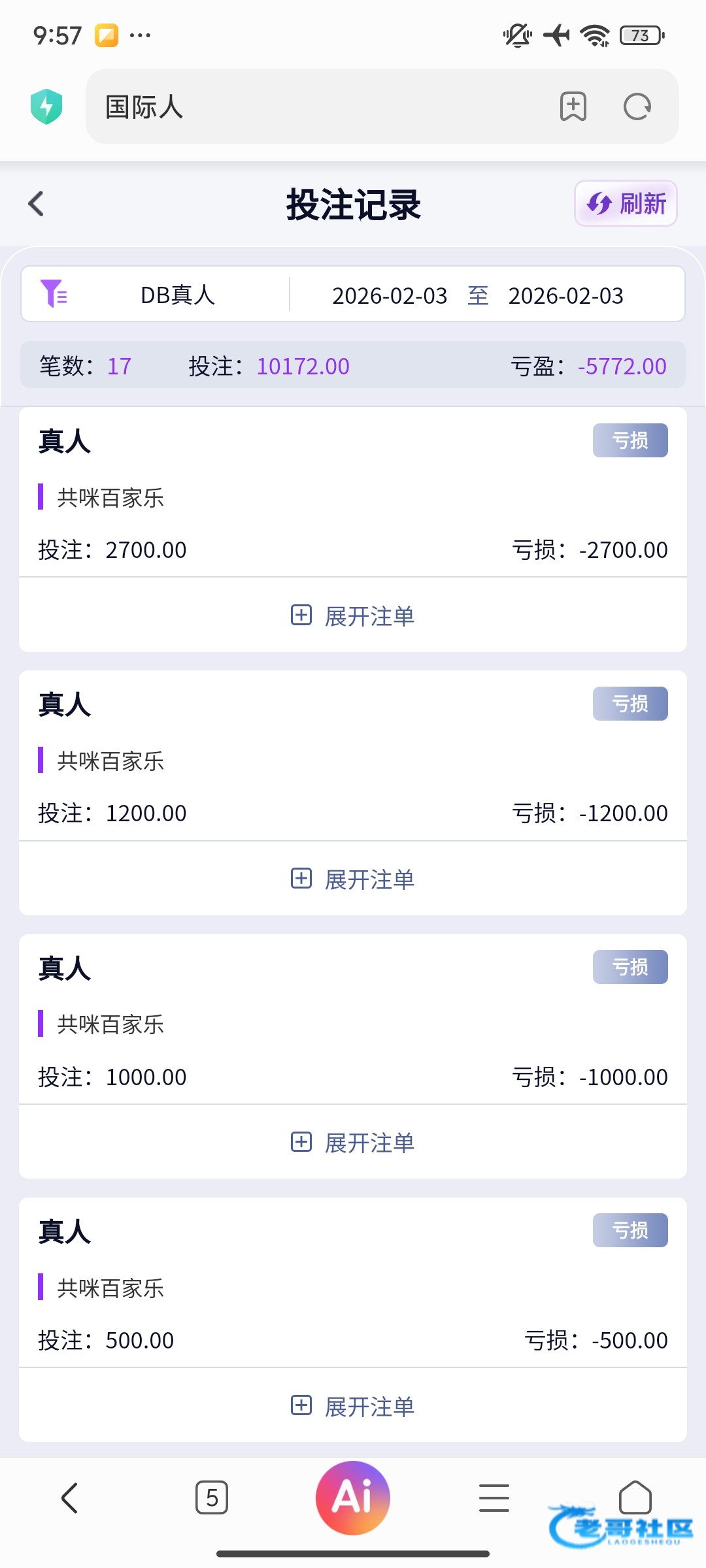
Task: Open the DB真人 platform selector
Action: 177,295
